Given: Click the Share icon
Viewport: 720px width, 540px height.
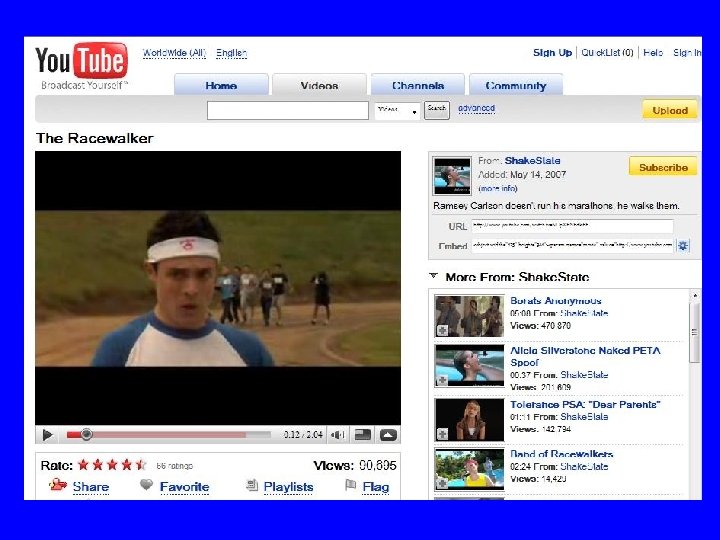Looking at the screenshot, I should 58,485.
